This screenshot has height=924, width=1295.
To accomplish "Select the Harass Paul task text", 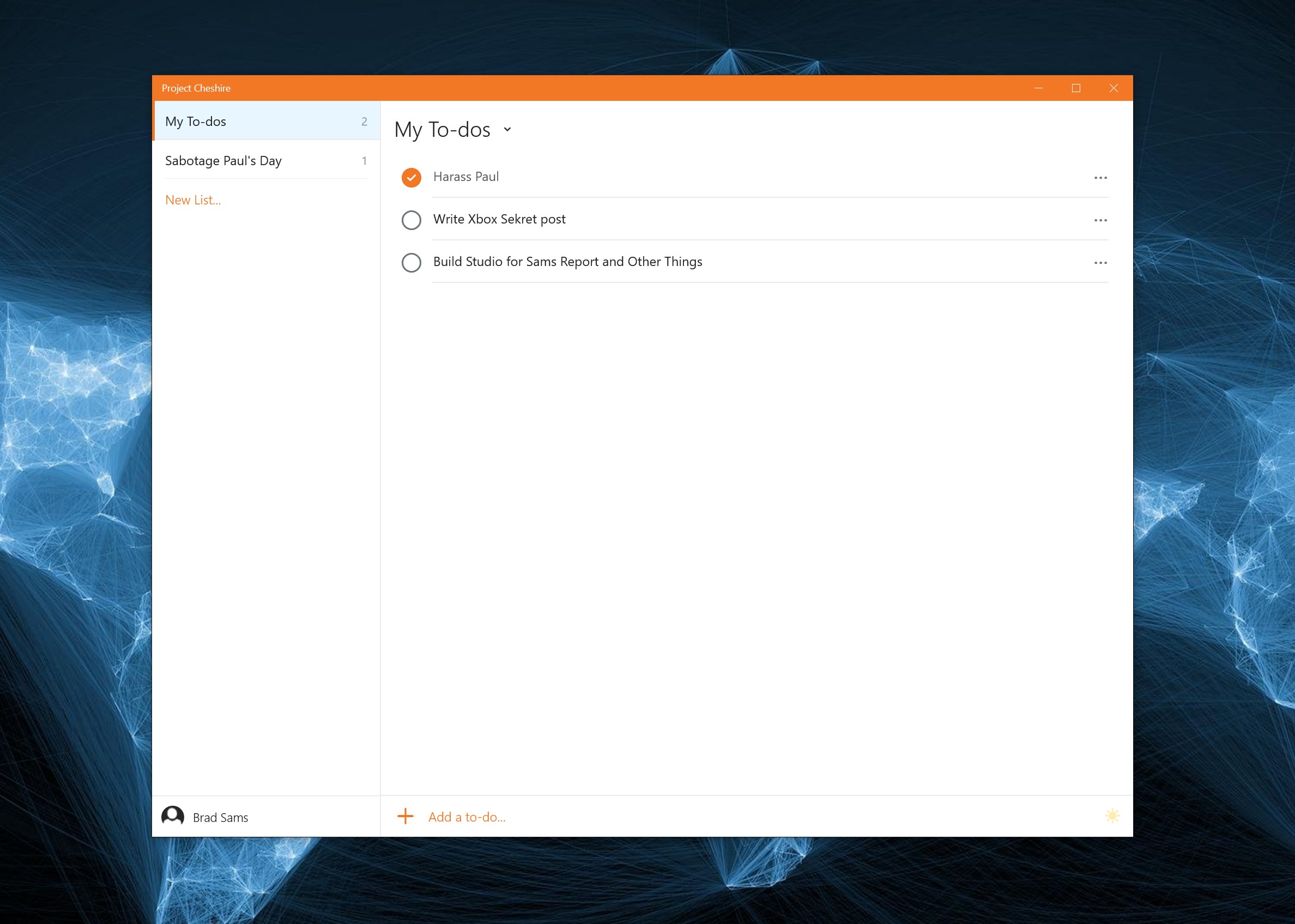I will (466, 177).
